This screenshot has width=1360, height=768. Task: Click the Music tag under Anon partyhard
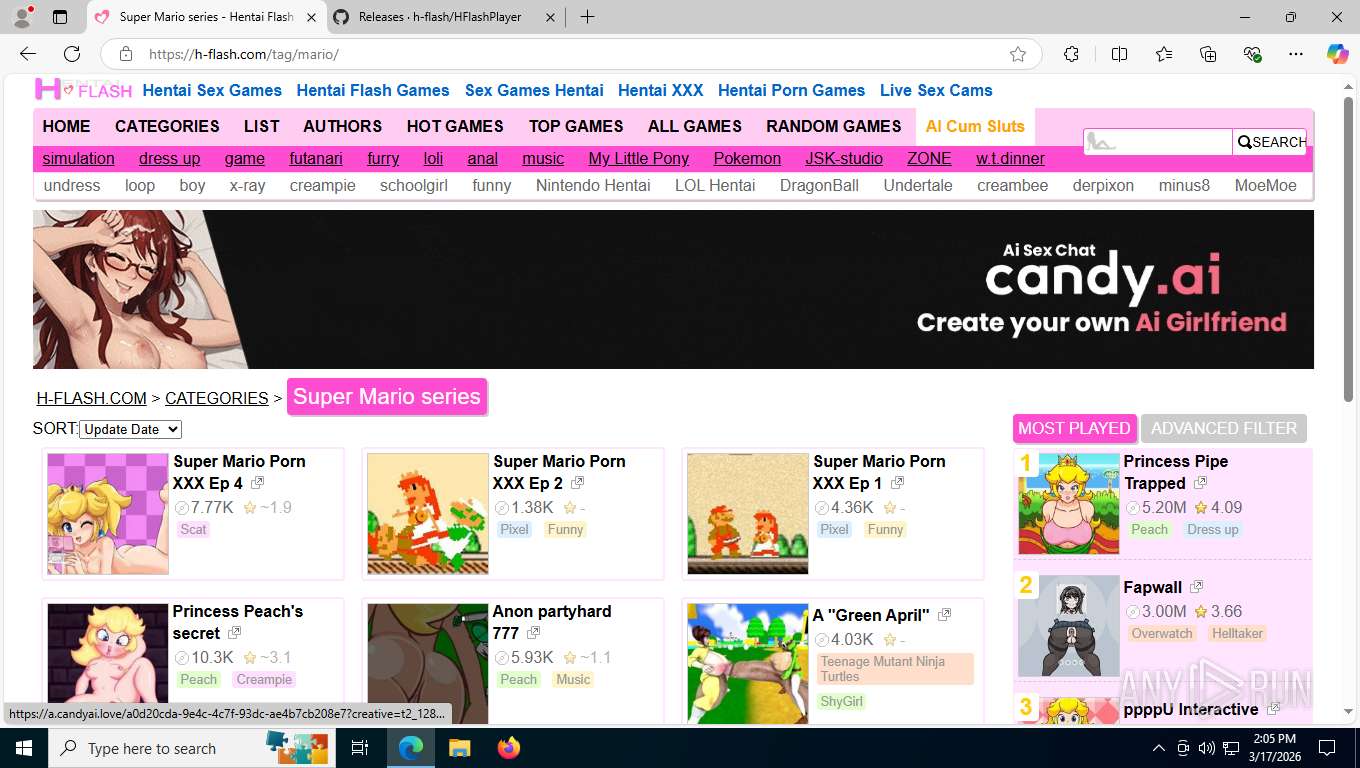573,679
